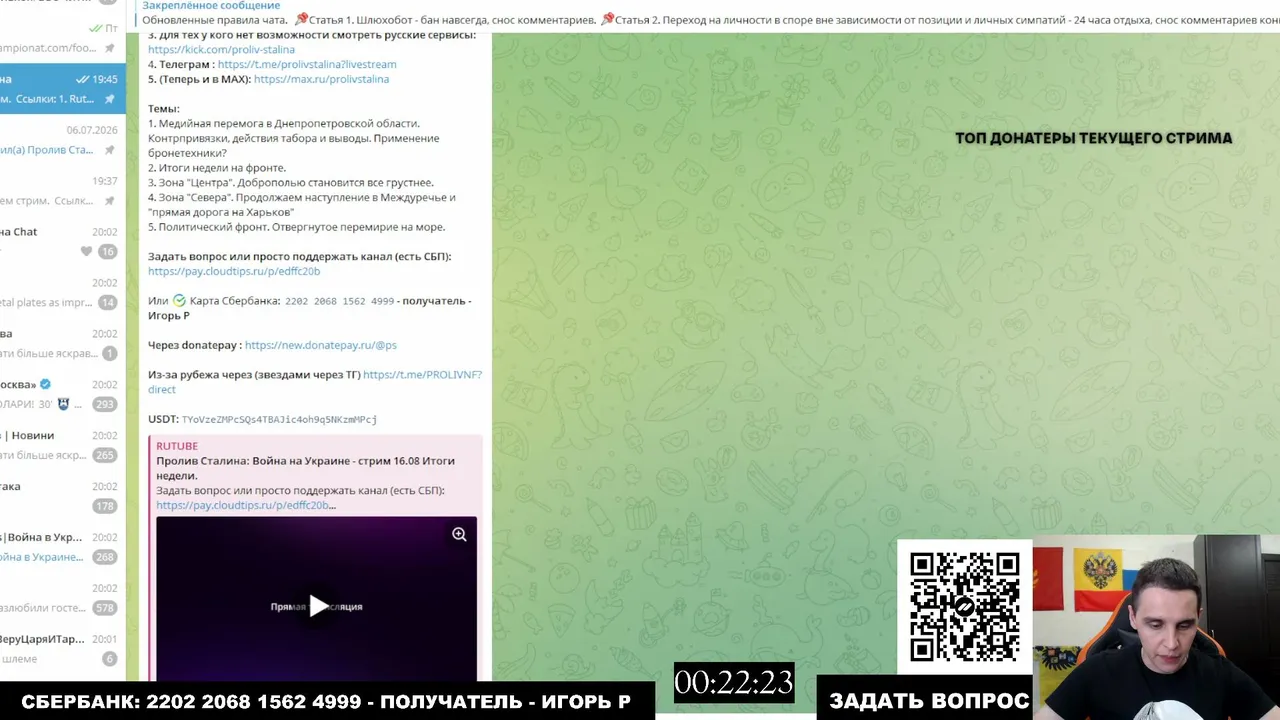Open the pinned message header 'Закреплённое сообщение'
1280x720 pixels.
[211, 6]
